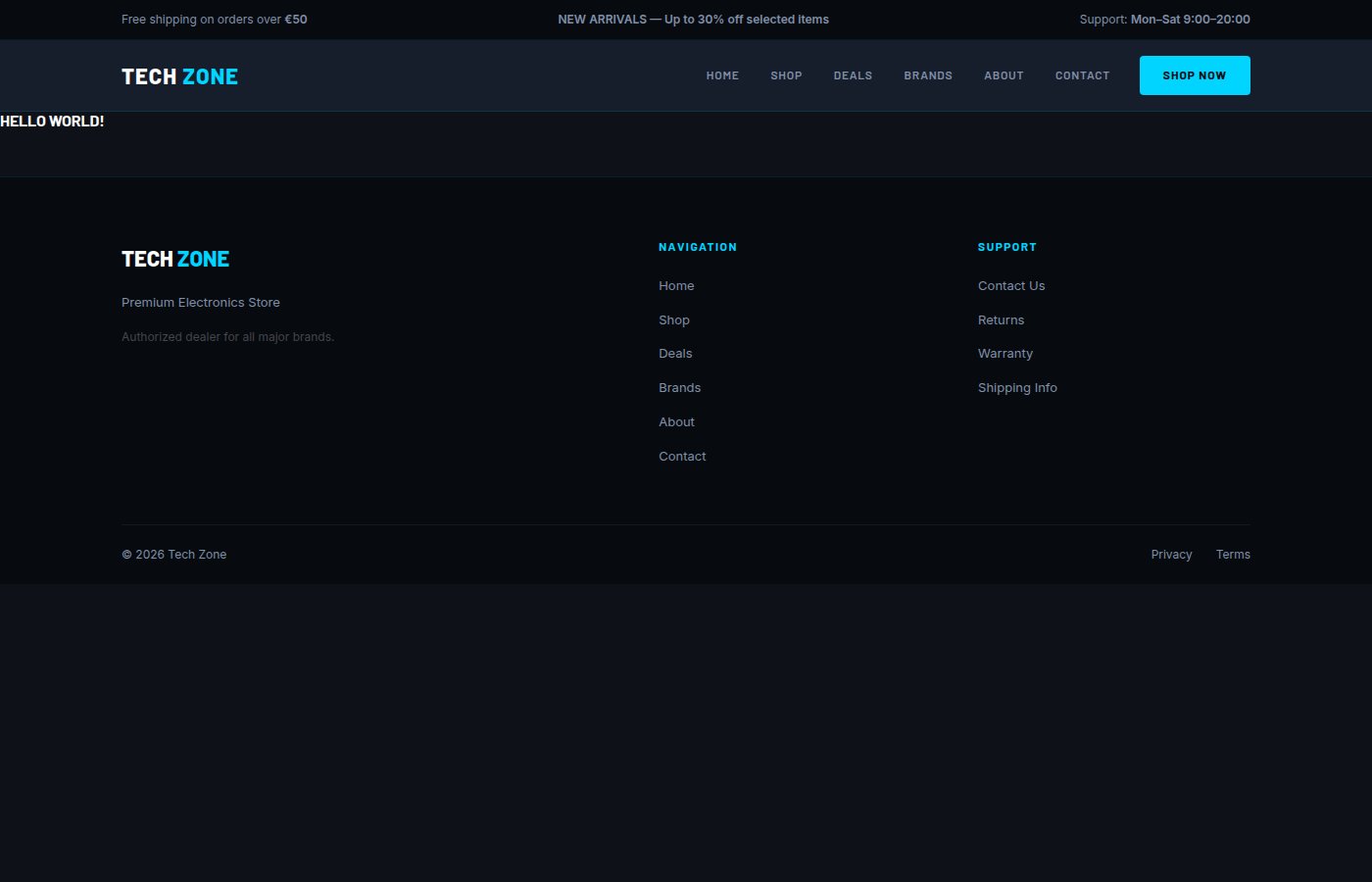Click the NAVIGATION footer heading
1372x882 pixels.
tap(698, 247)
